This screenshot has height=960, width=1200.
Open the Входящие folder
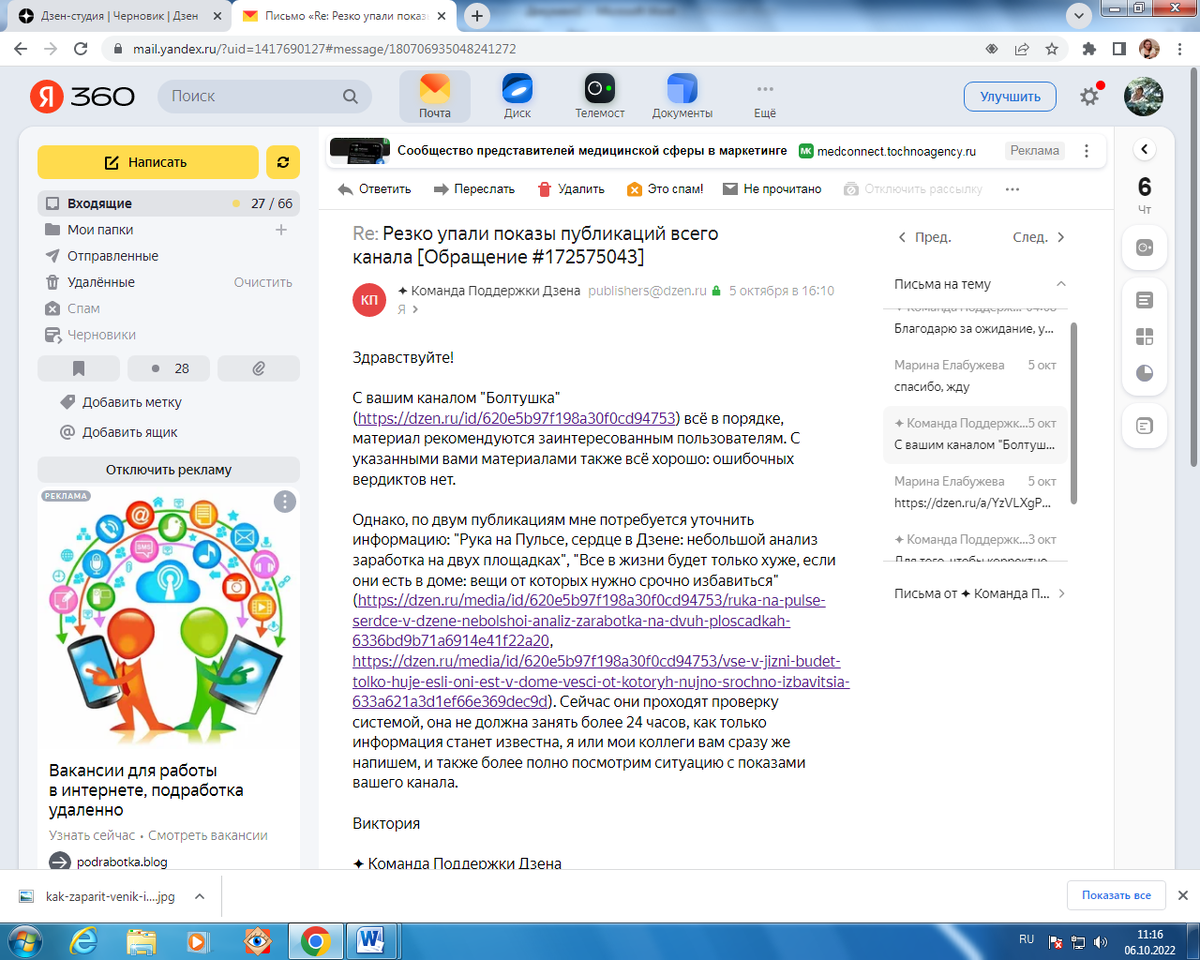click(x=168, y=203)
